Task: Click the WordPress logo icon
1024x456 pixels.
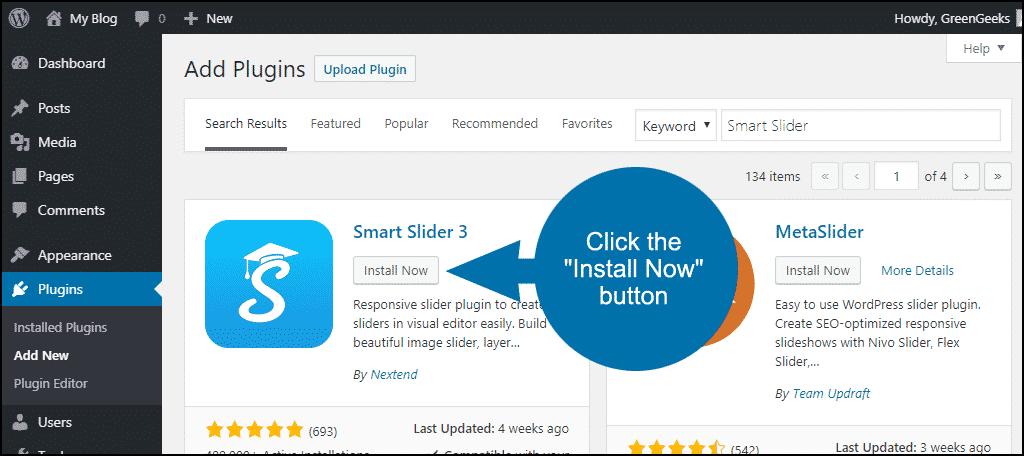Action: click(20, 18)
